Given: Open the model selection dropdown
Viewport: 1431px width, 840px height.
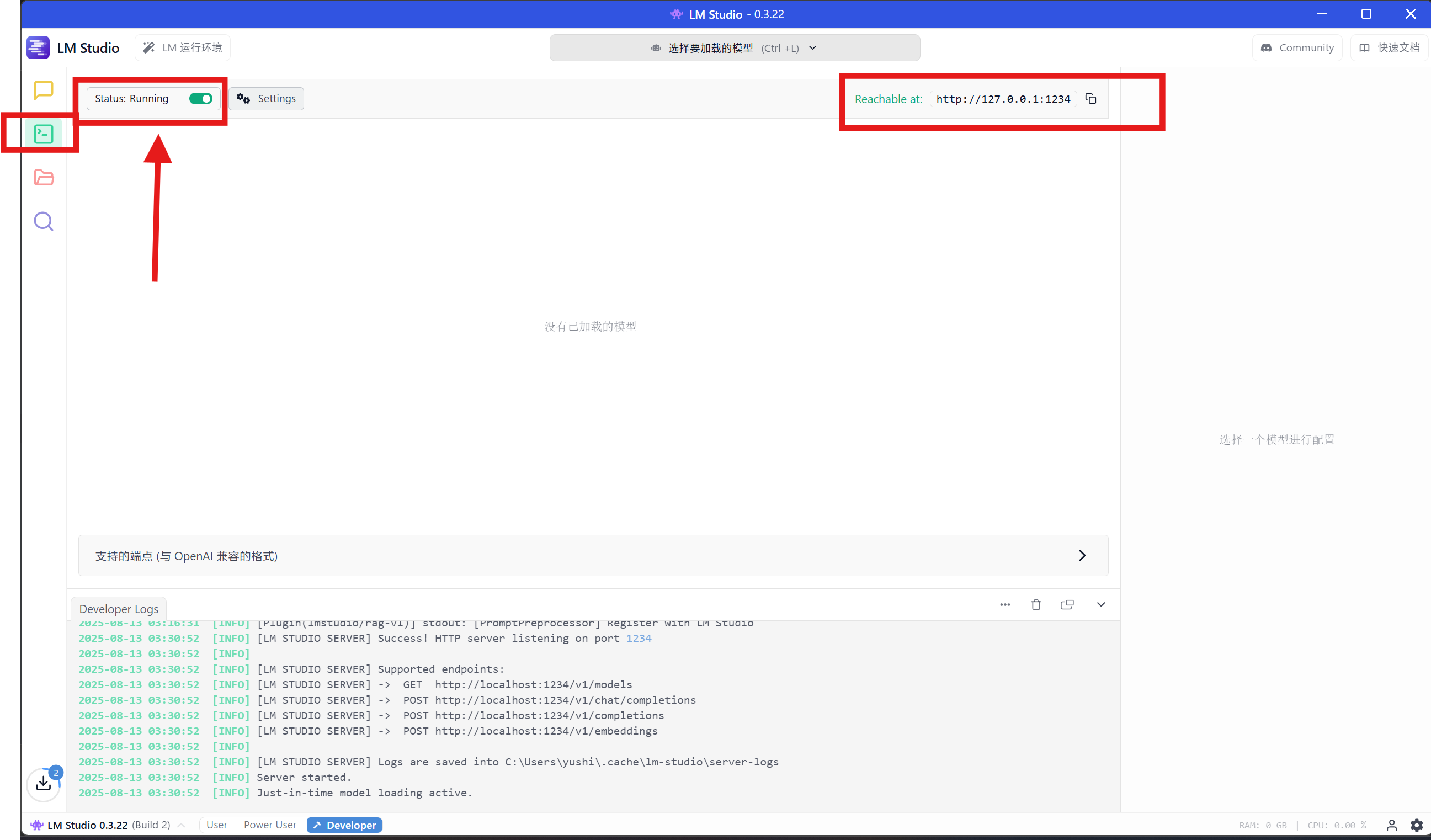Looking at the screenshot, I should [734, 47].
